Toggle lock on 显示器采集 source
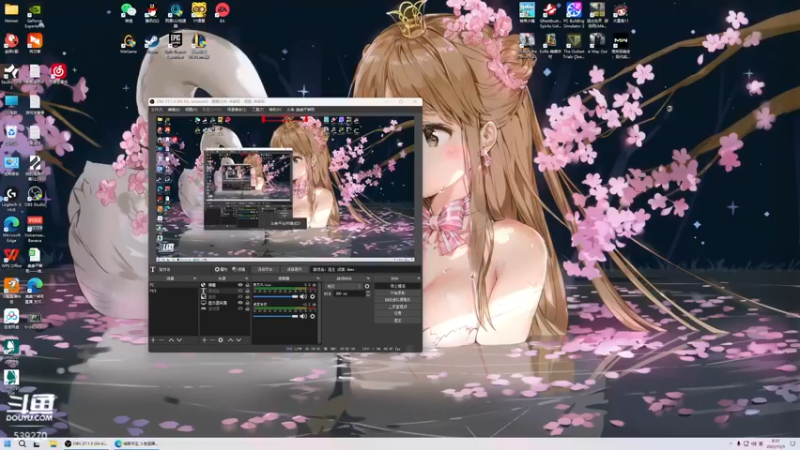Viewport: 800px width, 450px height. click(247, 303)
